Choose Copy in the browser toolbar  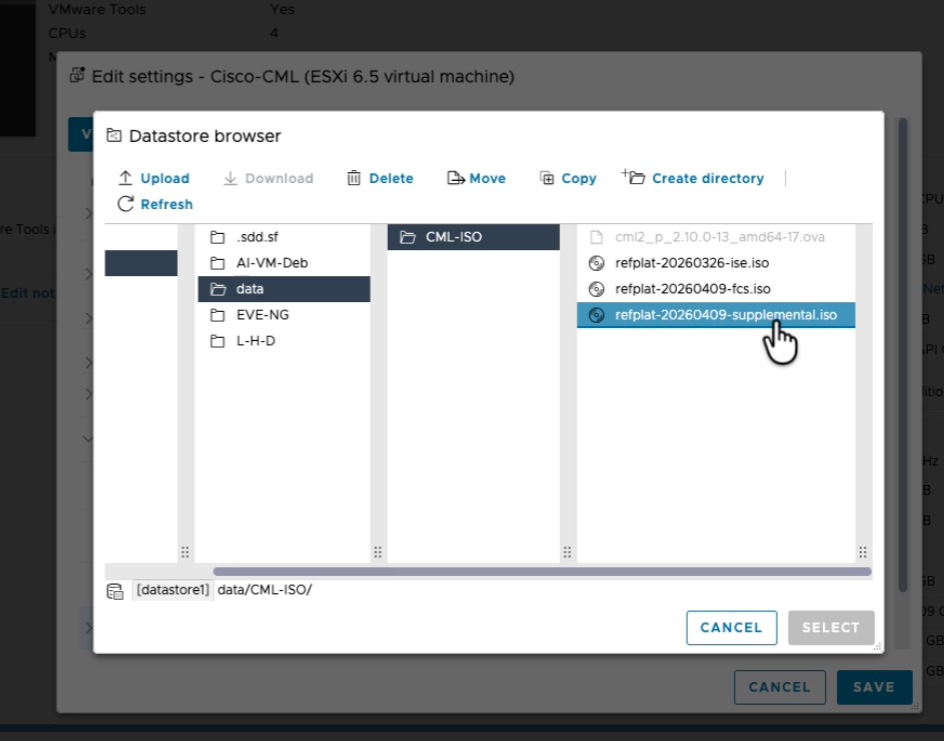(568, 178)
